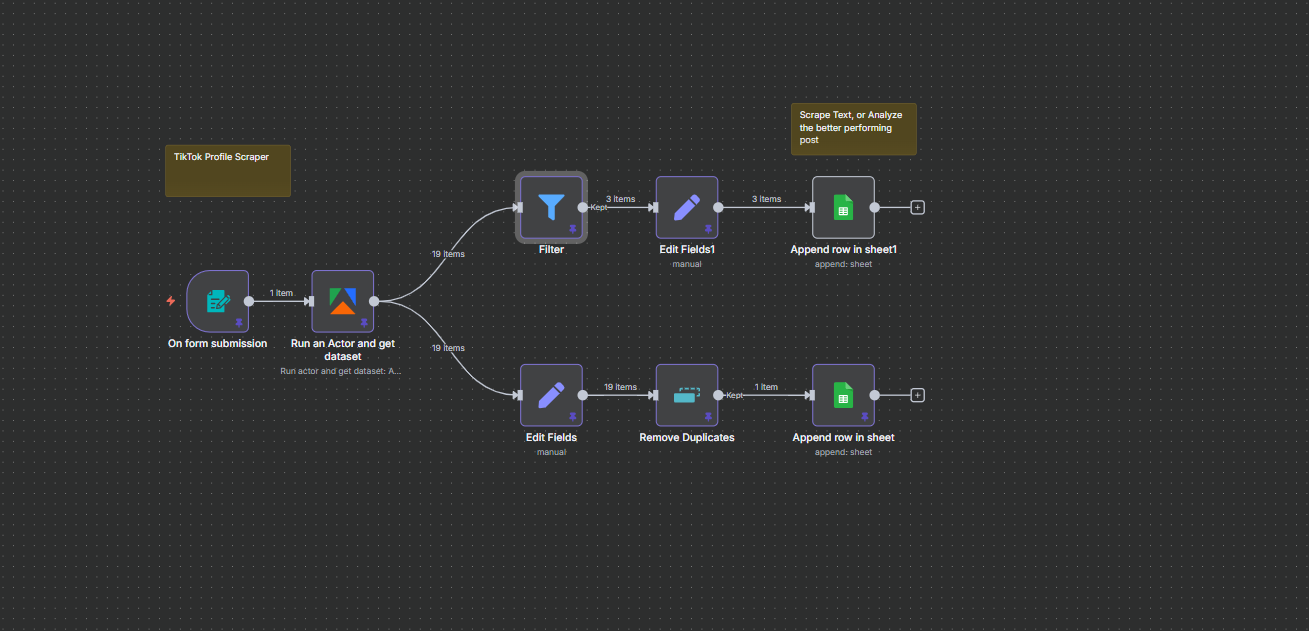This screenshot has height=631, width=1309.
Task: Click the red lightning bolt trigger icon
Action: pyautogui.click(x=171, y=300)
